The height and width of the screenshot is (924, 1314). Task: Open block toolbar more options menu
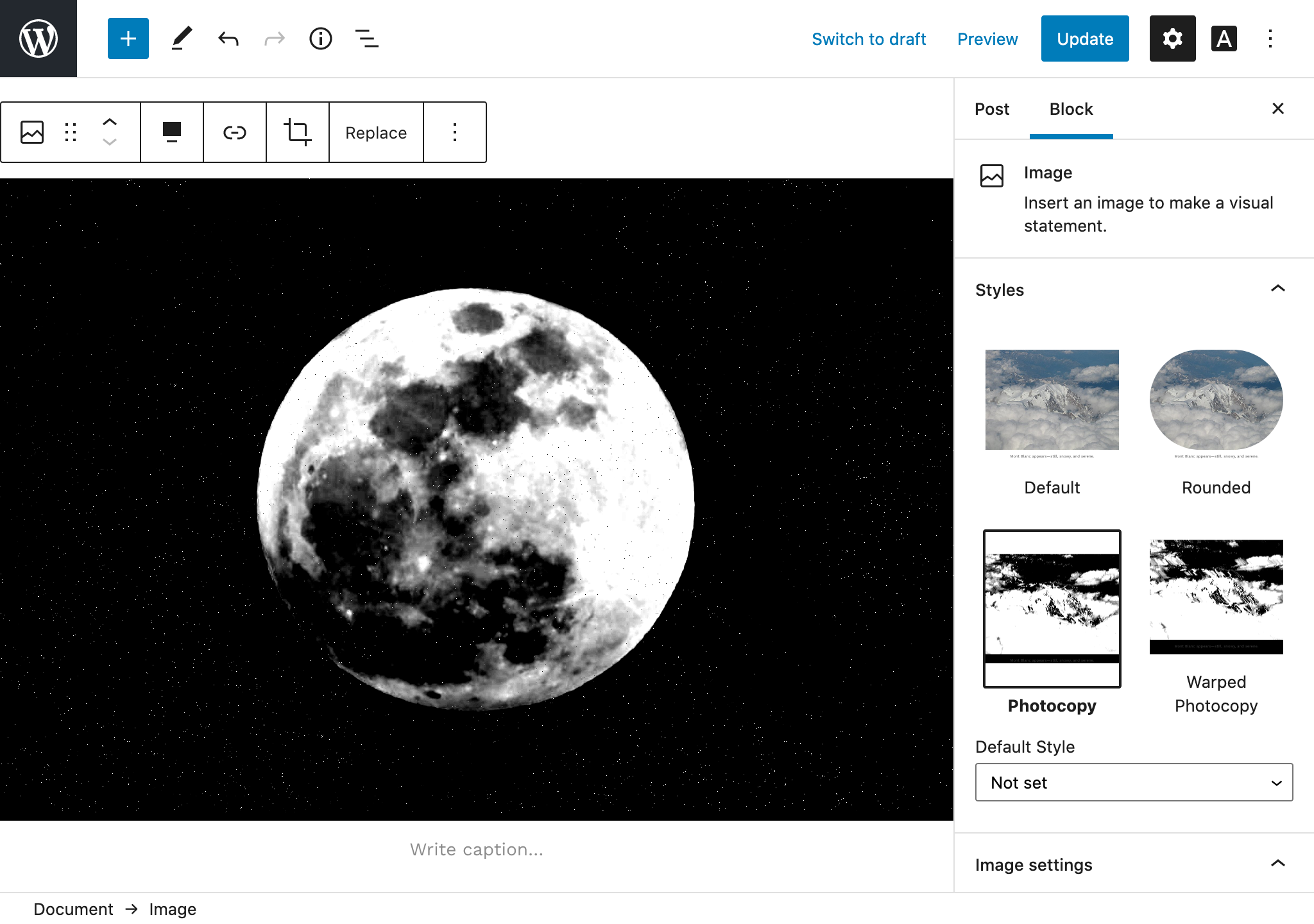pyautogui.click(x=455, y=132)
